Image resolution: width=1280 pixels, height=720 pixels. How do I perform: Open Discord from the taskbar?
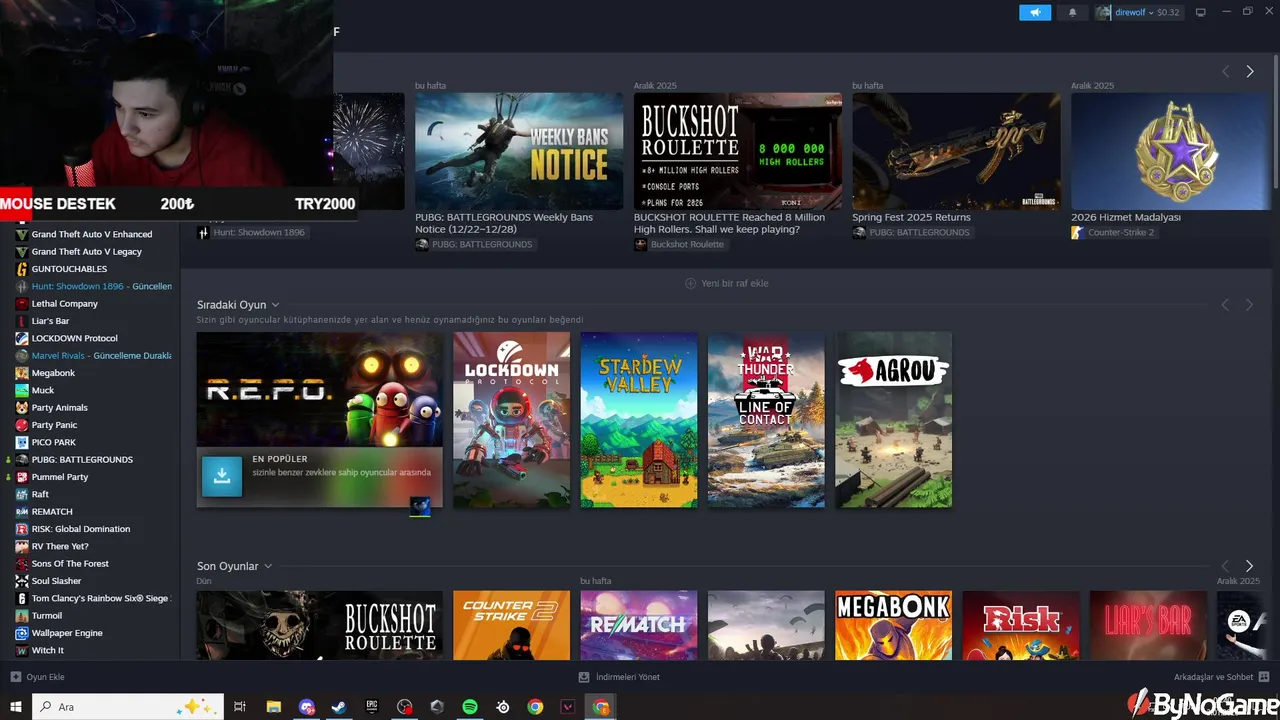(306, 707)
